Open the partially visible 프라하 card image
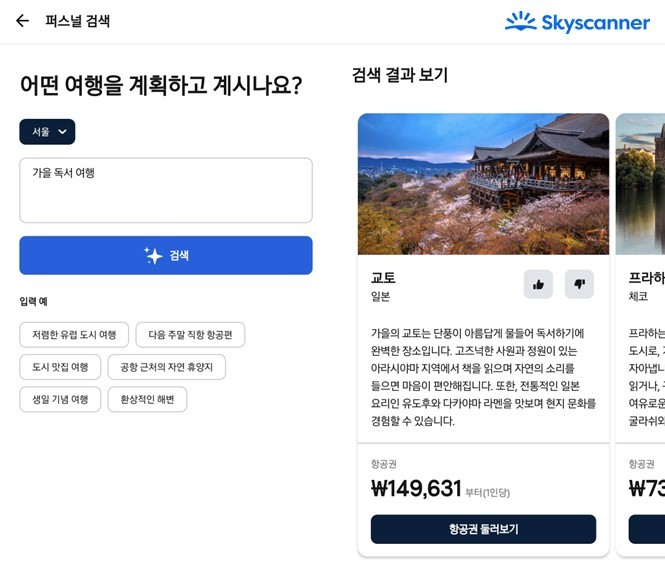The image size is (665, 588). click(x=640, y=184)
